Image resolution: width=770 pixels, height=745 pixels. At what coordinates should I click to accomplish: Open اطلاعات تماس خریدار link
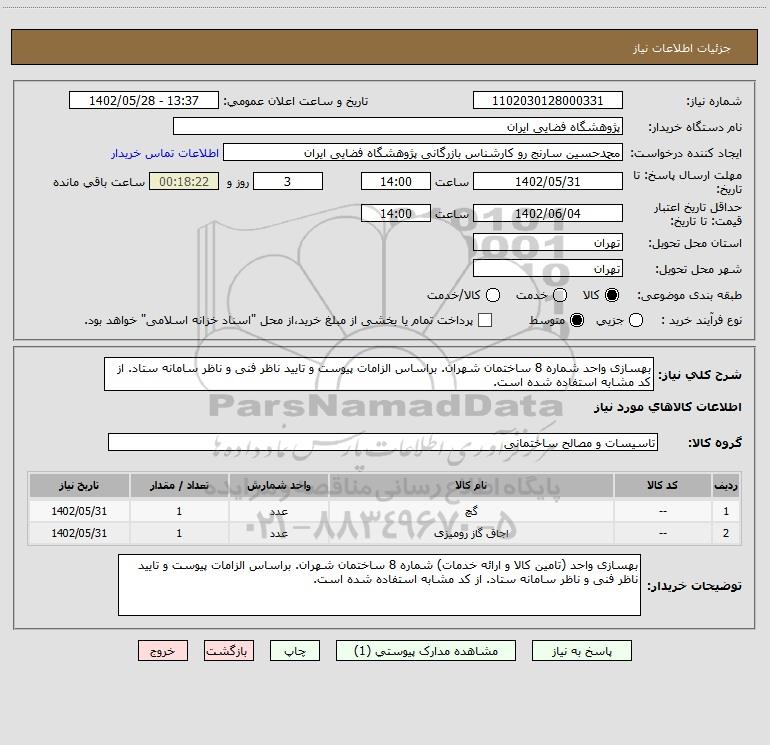[165, 153]
